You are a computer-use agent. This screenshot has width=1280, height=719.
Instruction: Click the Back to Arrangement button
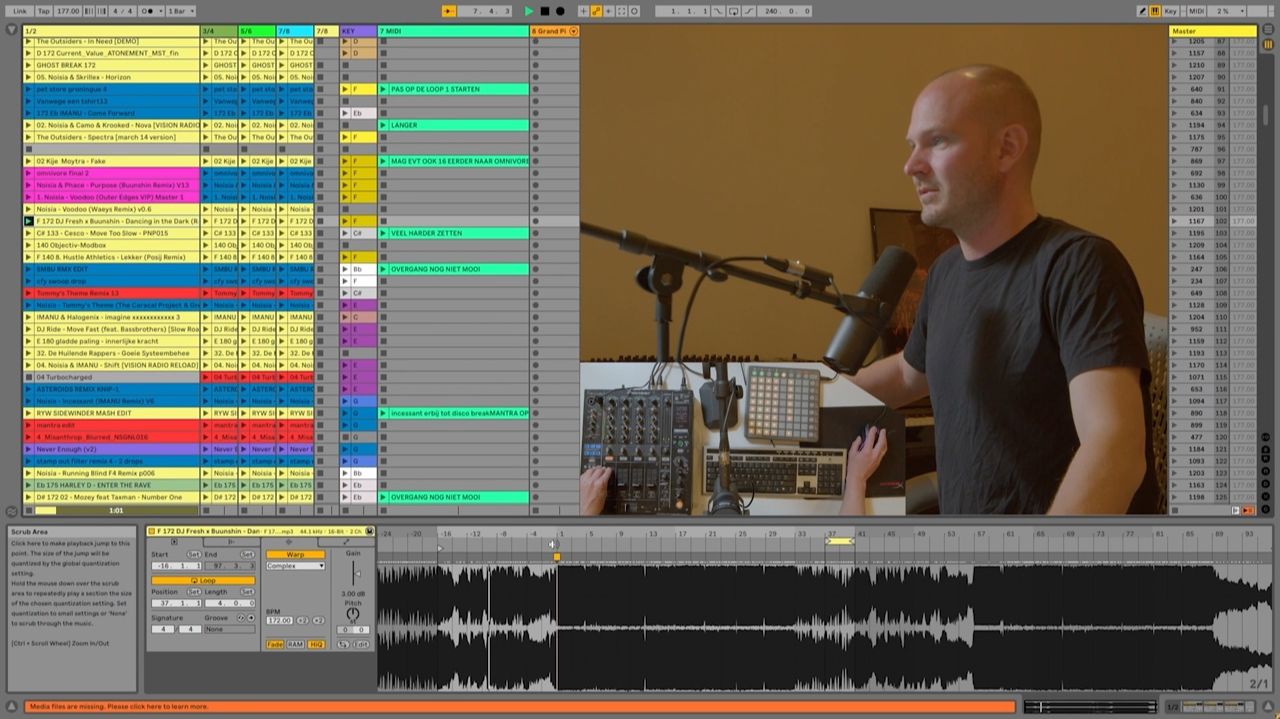pyautogui.click(x=1247, y=510)
